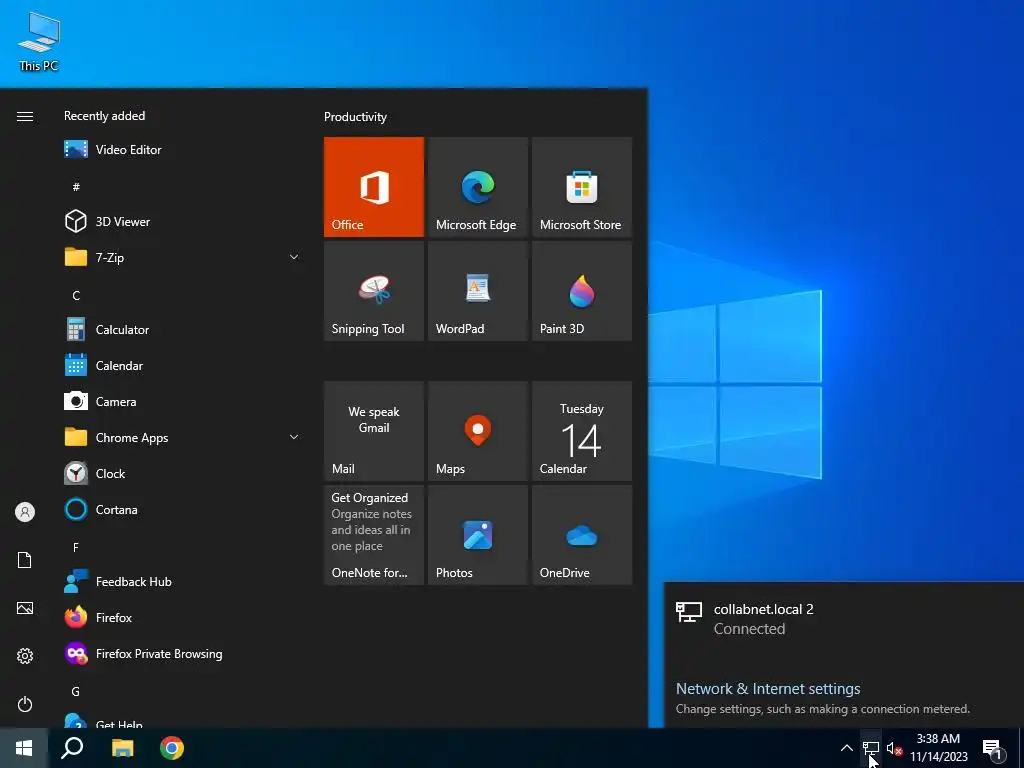Open the Maps tile
The image size is (1024, 768).
[477, 431]
